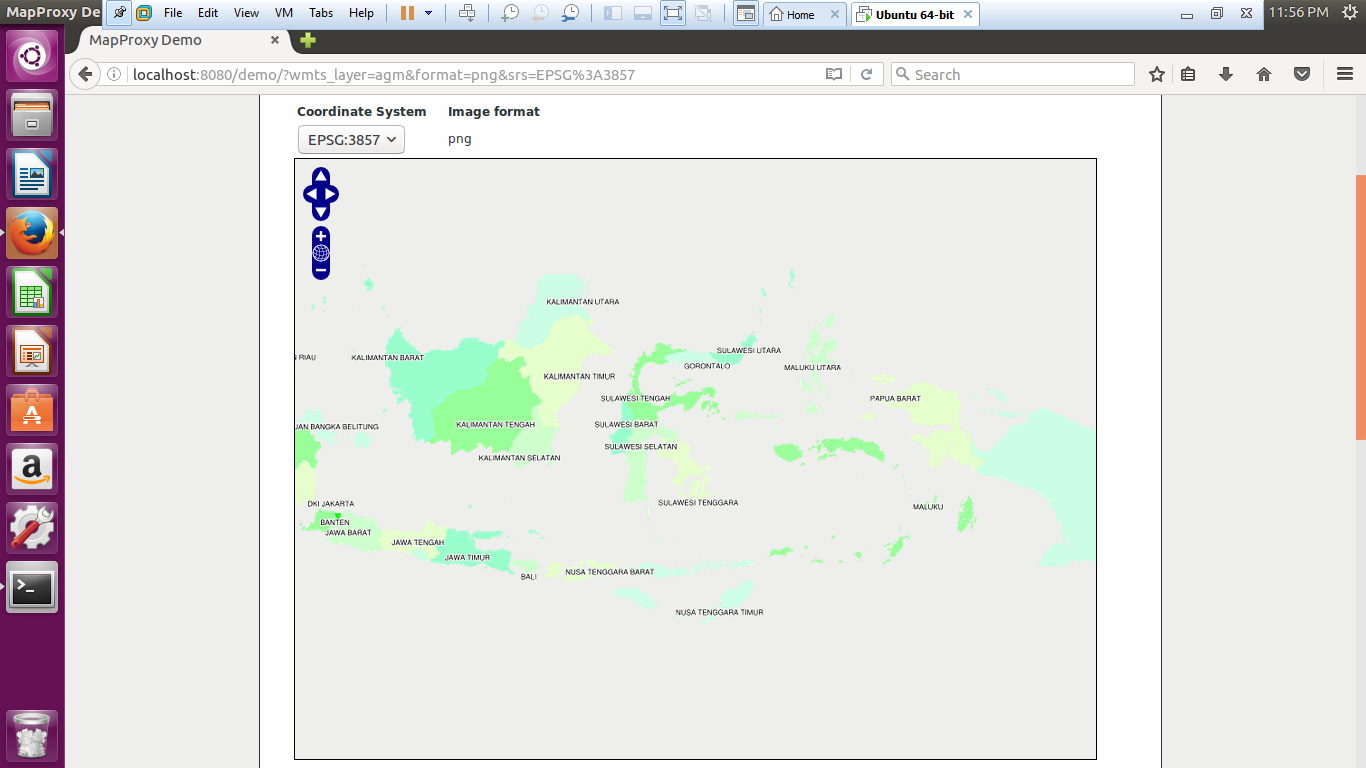Focus the Firefox Search box
The width and height of the screenshot is (1366, 768).
pos(1012,74)
